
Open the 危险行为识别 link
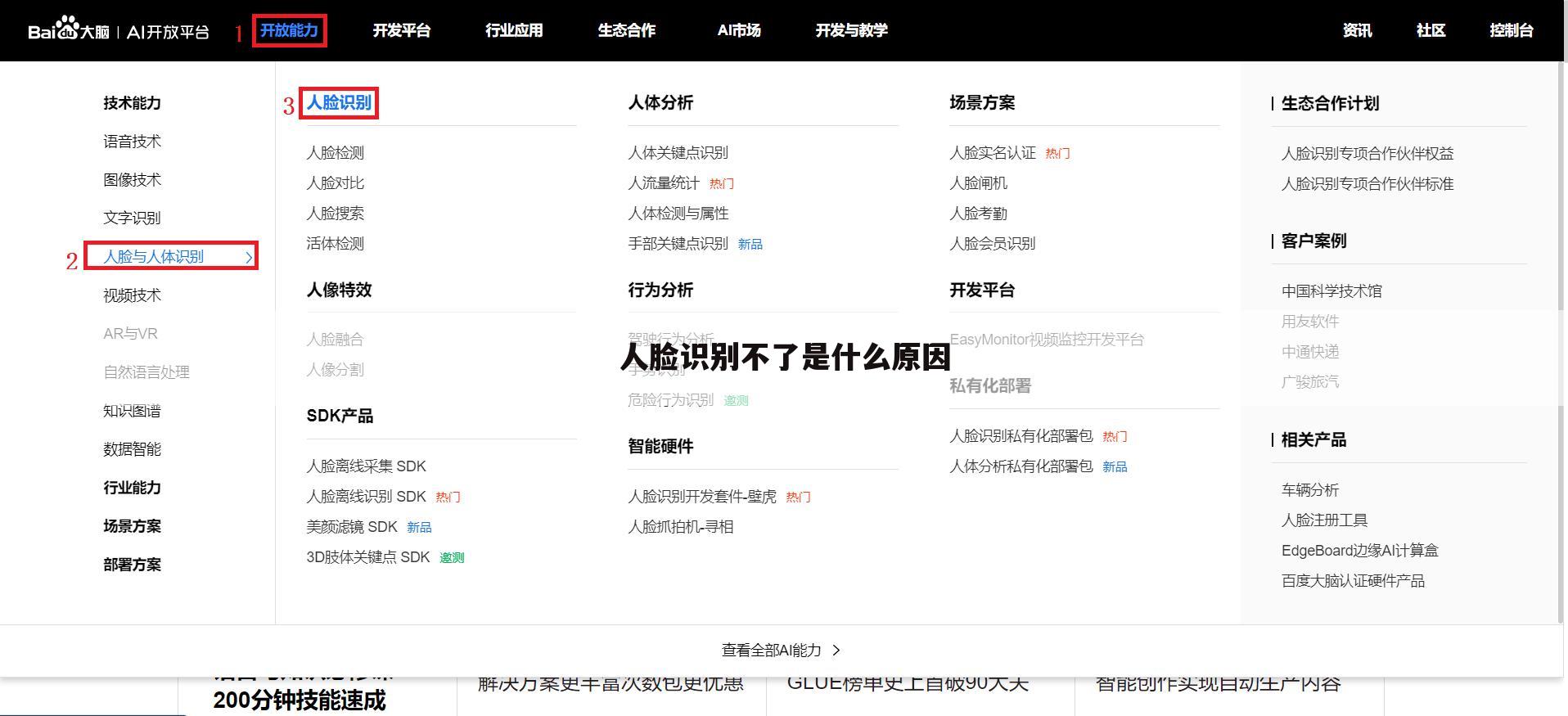[x=670, y=400]
